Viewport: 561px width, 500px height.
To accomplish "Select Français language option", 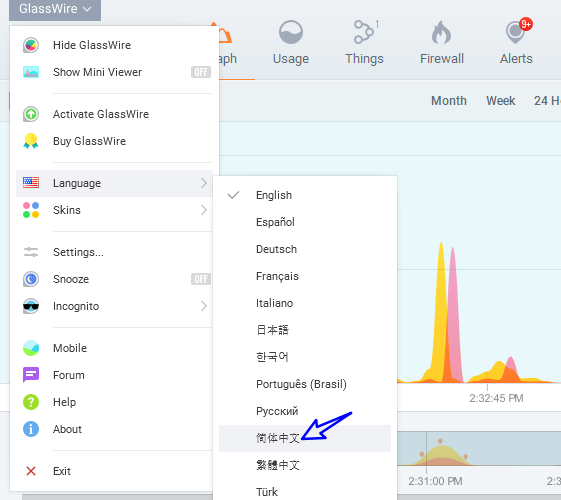I will [305, 276].
